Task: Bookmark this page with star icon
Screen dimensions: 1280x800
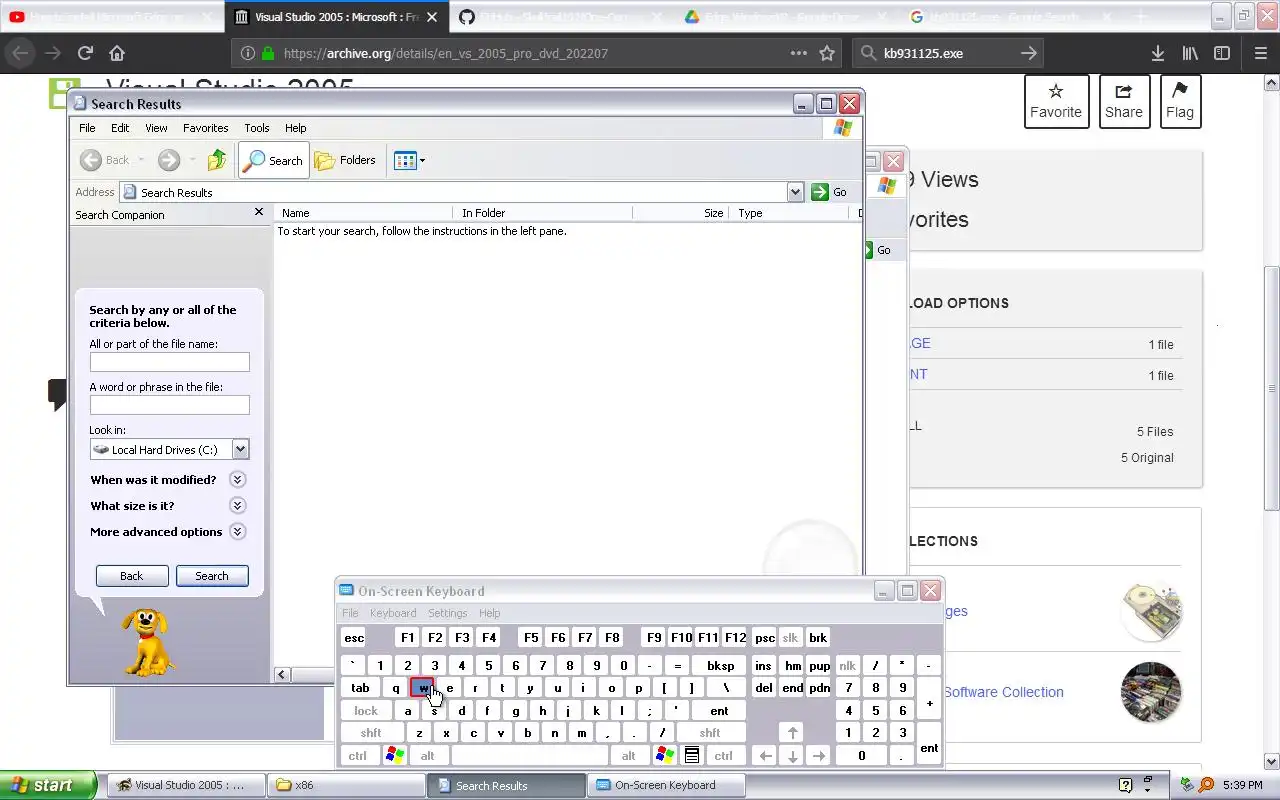Action: pos(827,53)
